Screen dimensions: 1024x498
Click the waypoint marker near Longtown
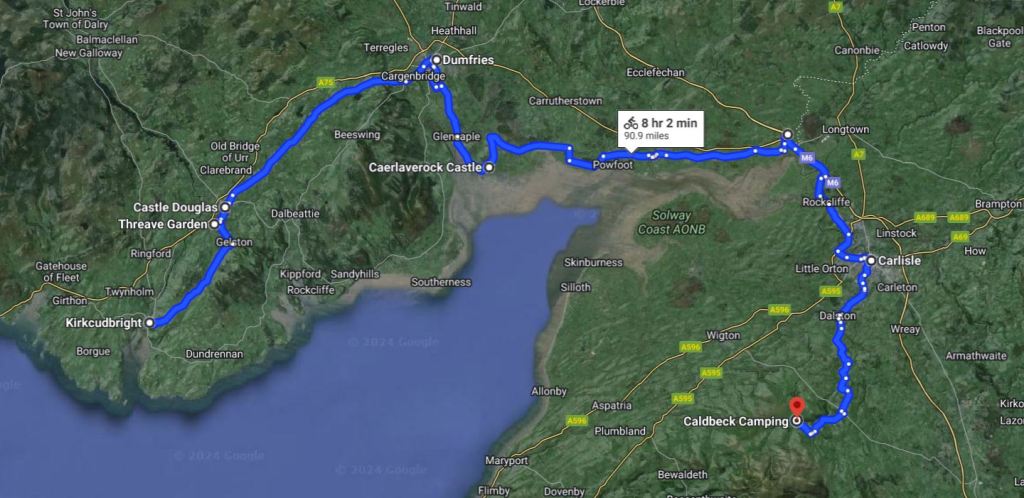coord(788,134)
